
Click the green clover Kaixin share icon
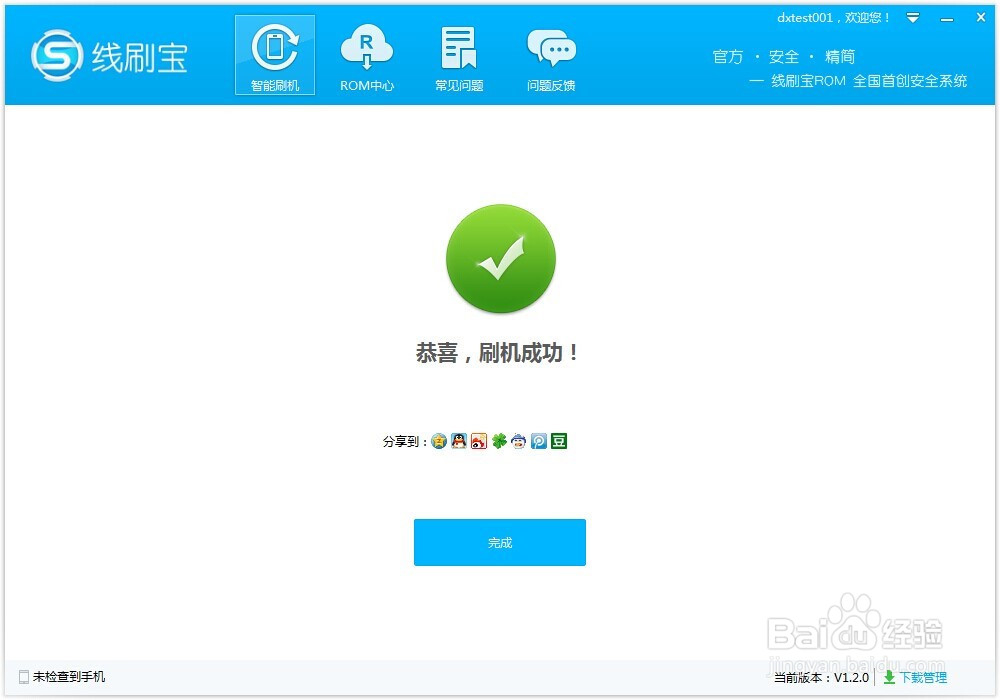pyautogui.click(x=498, y=440)
